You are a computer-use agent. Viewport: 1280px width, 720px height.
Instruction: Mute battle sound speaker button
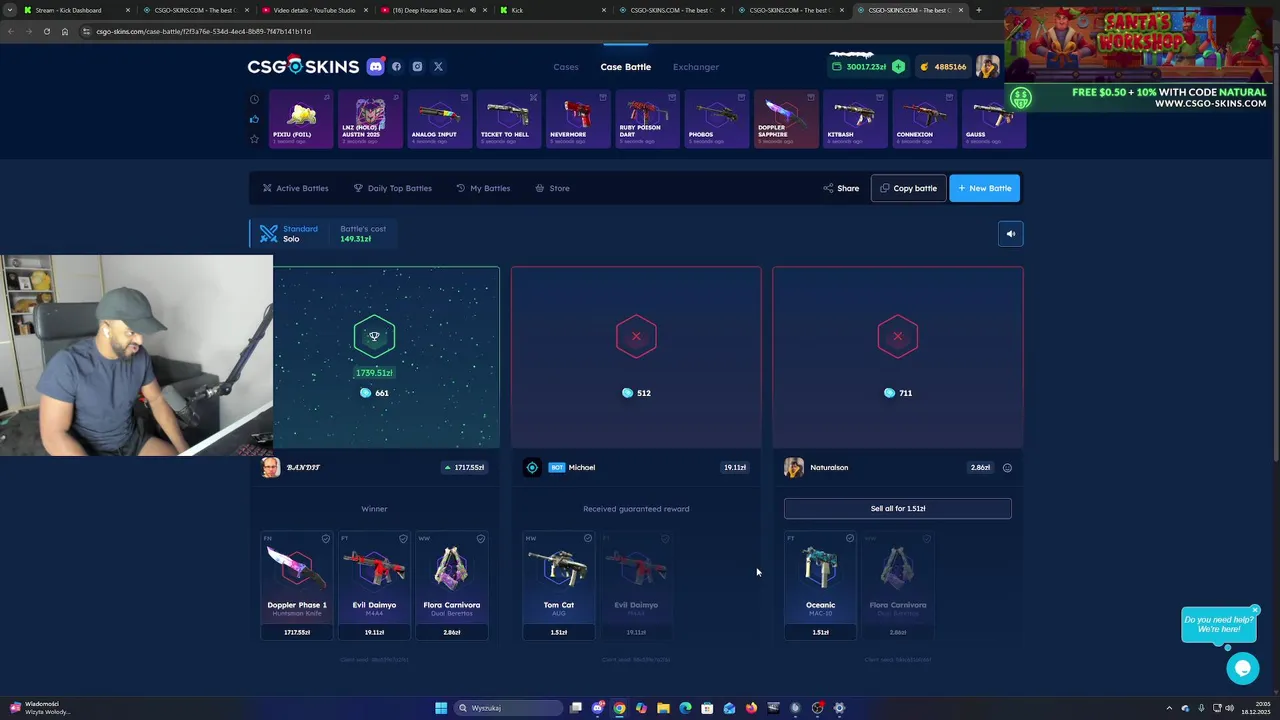click(x=1010, y=234)
